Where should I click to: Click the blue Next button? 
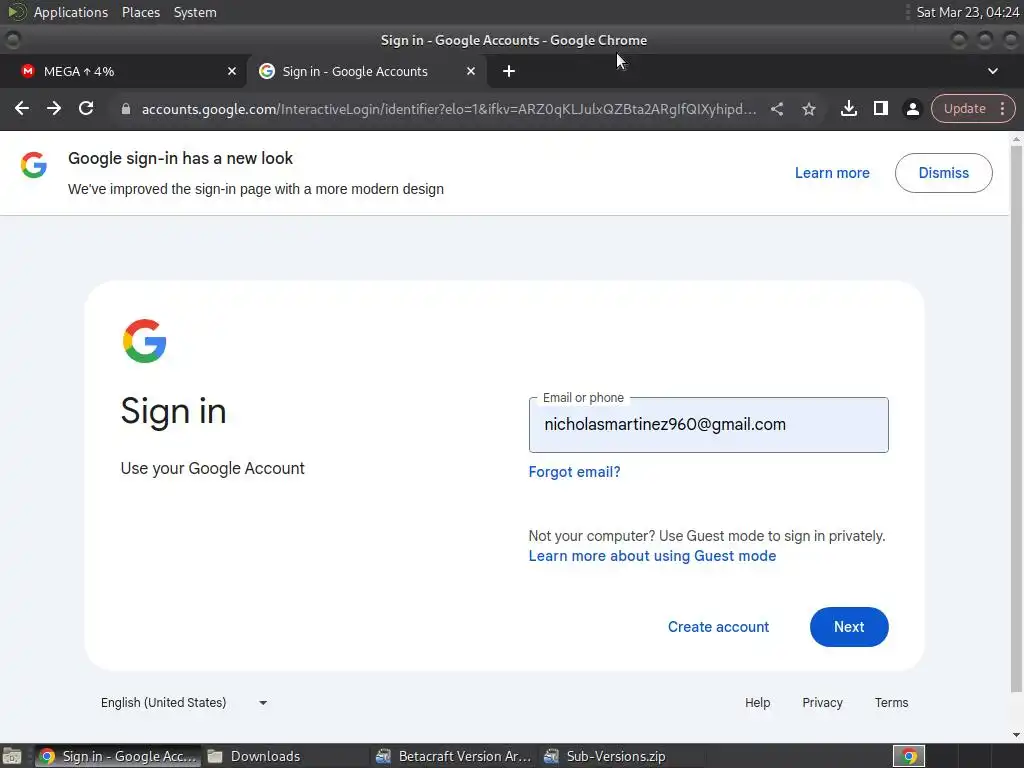(849, 627)
